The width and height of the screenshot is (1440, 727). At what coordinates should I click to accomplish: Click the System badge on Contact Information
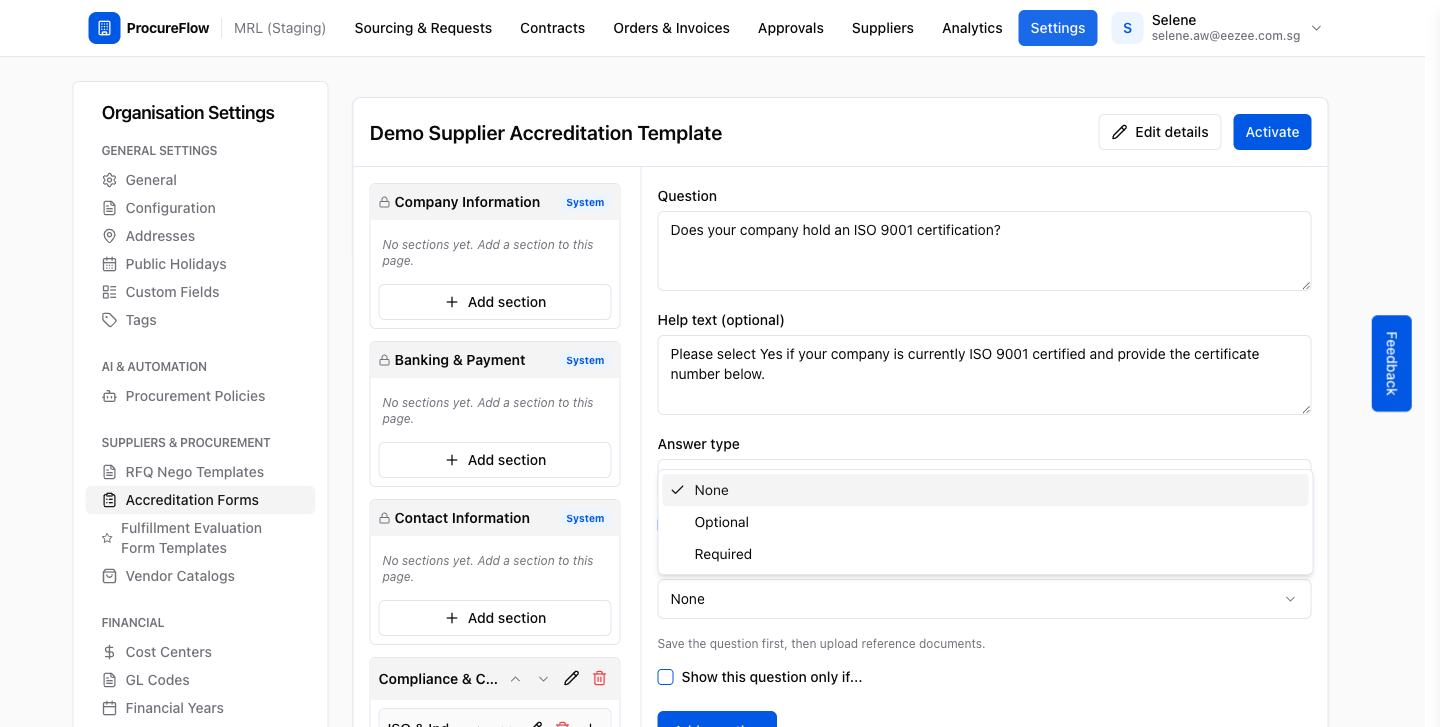(x=585, y=518)
